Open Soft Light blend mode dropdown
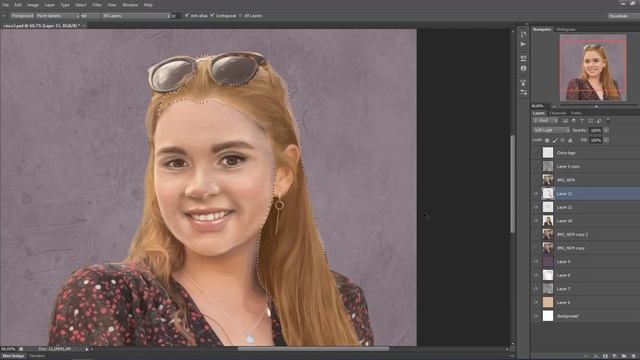 pos(551,130)
